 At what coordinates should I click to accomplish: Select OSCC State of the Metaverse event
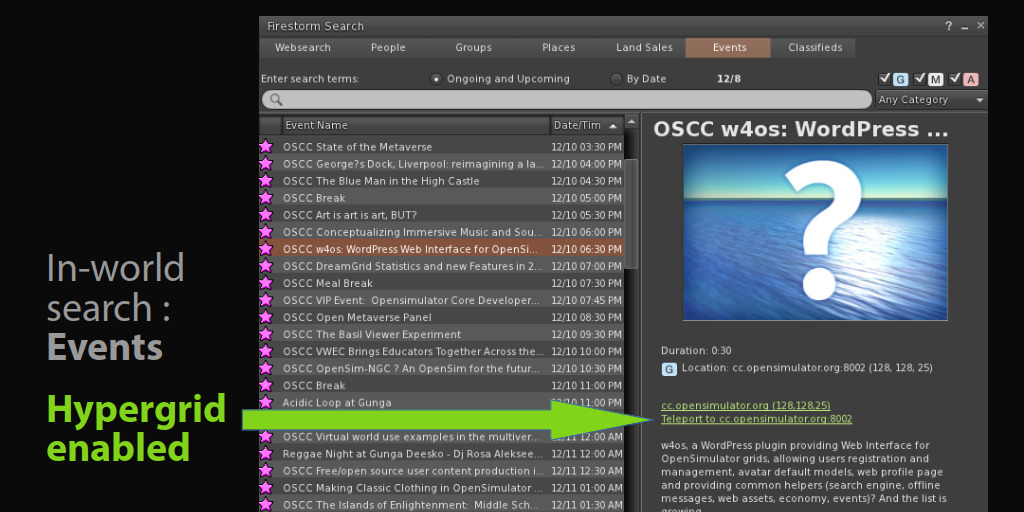[441, 147]
